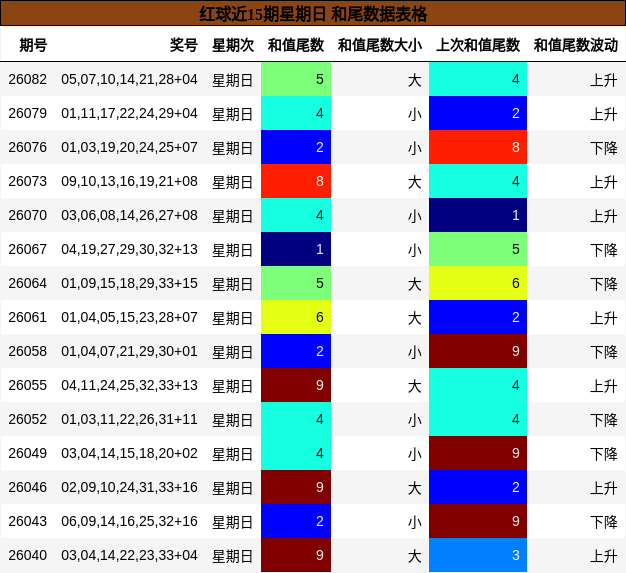Click dark red 和值尾数 cell 9 in row 26055

pos(296,385)
